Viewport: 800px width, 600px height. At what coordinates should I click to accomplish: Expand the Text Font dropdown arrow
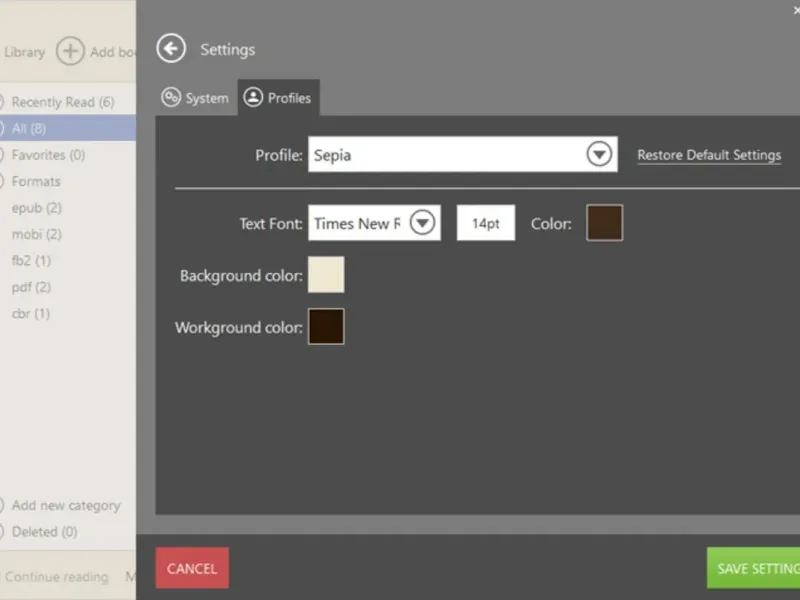coord(422,222)
